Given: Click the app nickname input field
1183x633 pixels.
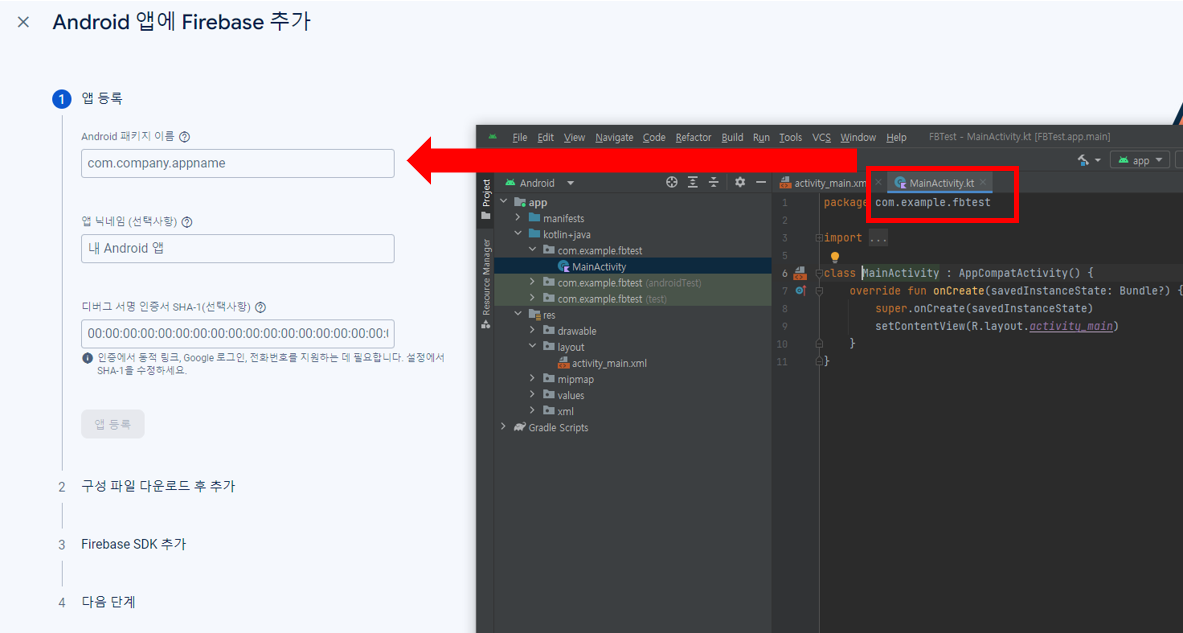Looking at the screenshot, I should 238,248.
